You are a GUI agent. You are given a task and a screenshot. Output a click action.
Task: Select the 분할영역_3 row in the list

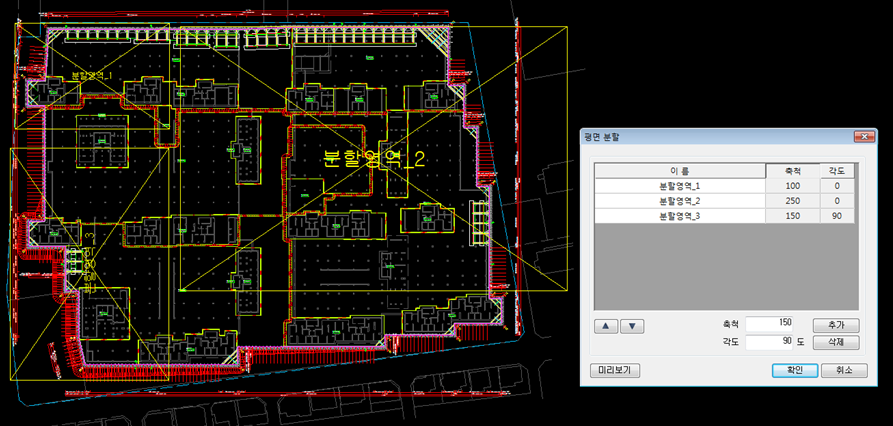[679, 215]
